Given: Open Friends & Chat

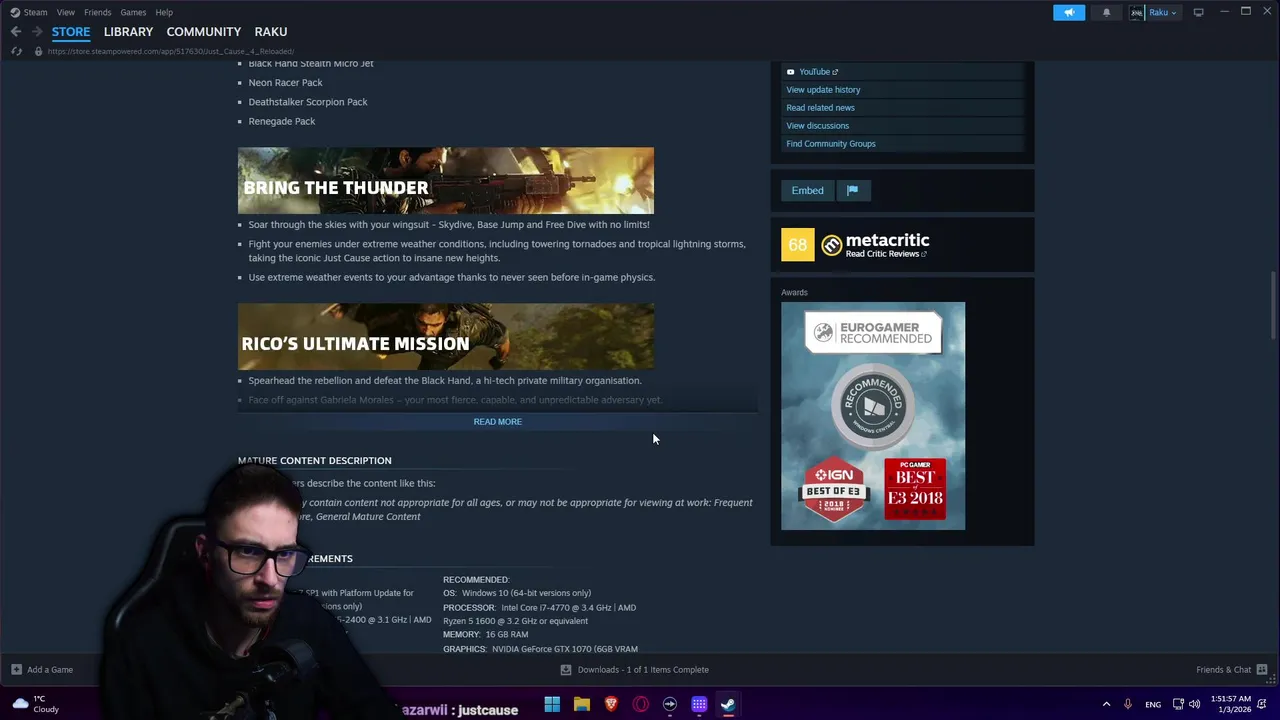Looking at the screenshot, I should tap(1223, 670).
